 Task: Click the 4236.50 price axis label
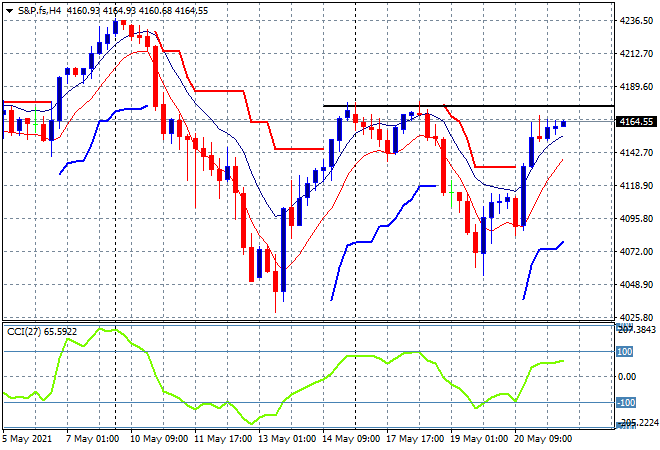point(636,21)
